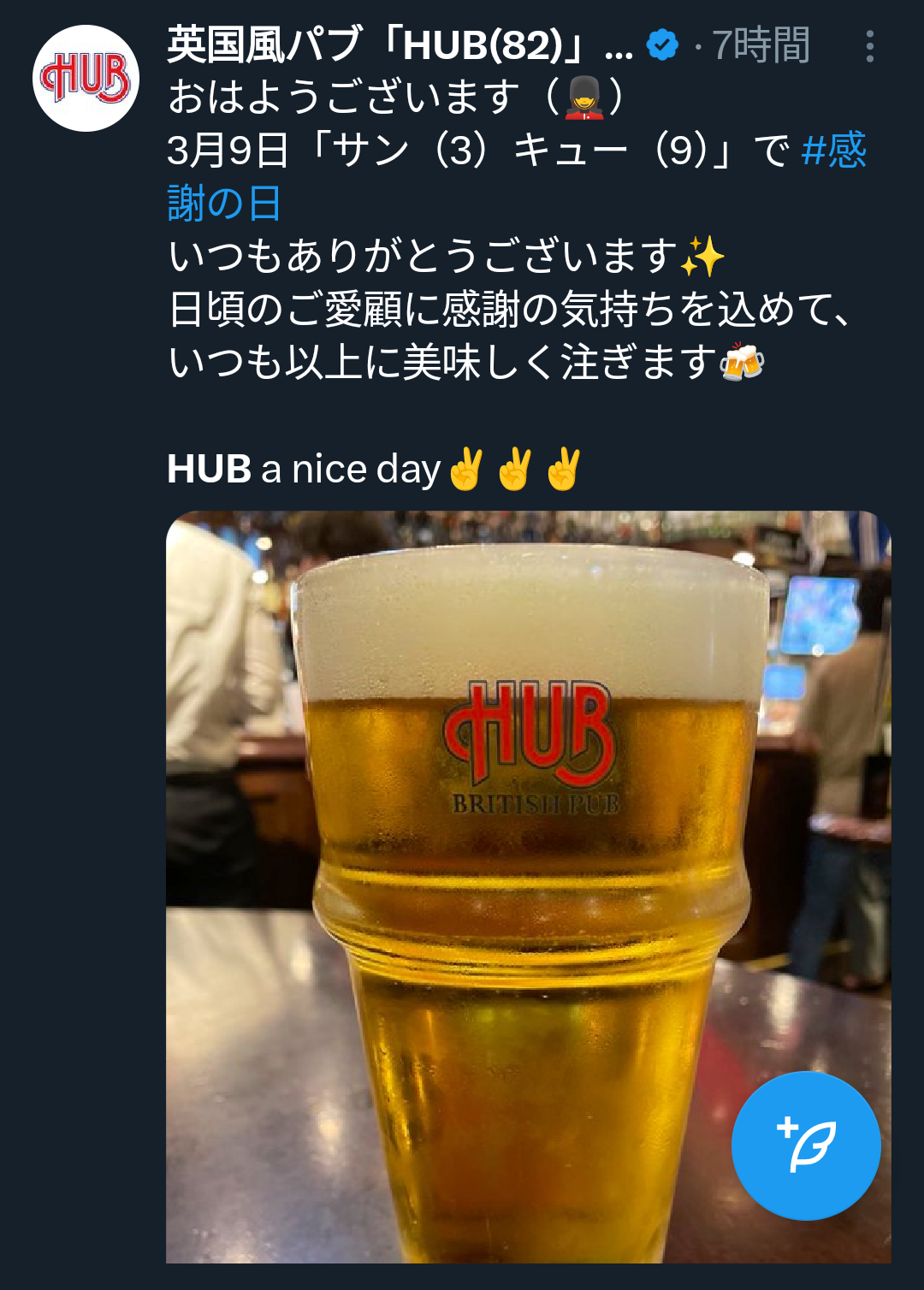Viewport: 924px width, 1290px height.
Task: Tap the HUB logo on the glass
Action: point(530,734)
